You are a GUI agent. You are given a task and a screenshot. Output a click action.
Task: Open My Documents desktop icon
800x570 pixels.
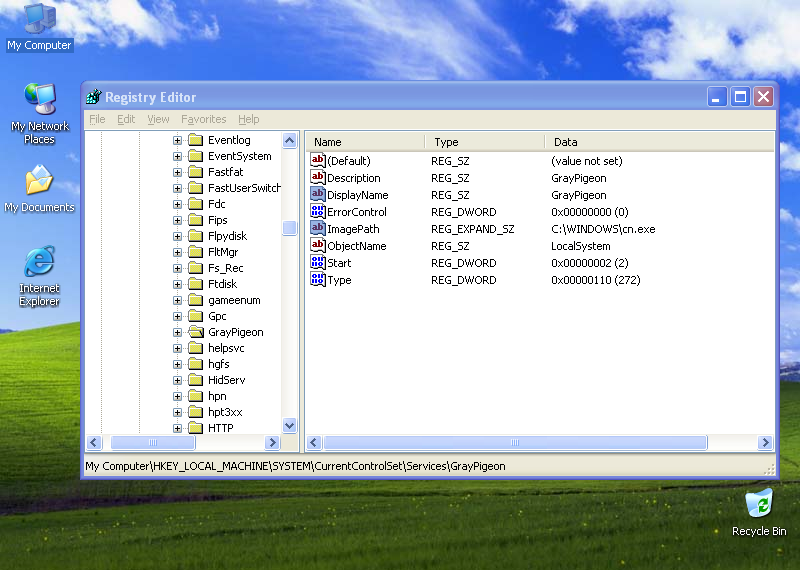[x=40, y=188]
